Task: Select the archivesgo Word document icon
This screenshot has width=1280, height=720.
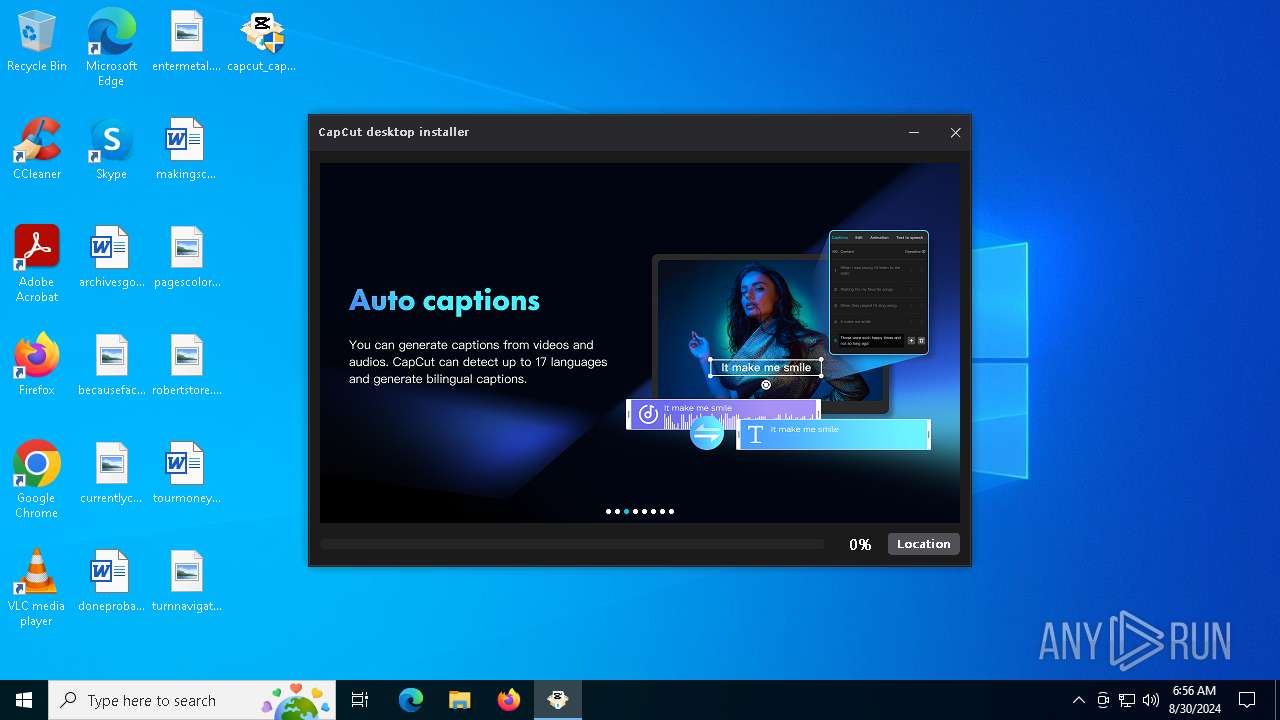Action: pos(111,258)
